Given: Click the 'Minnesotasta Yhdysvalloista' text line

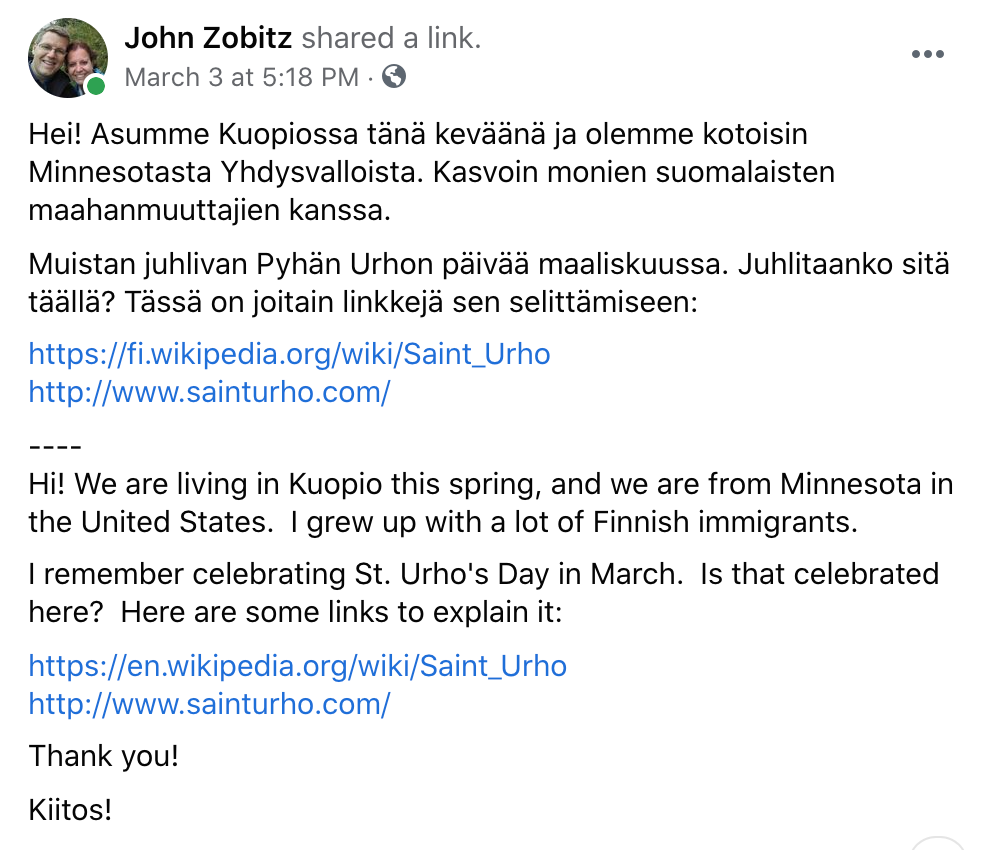Looking at the screenshot, I should 226,172.
